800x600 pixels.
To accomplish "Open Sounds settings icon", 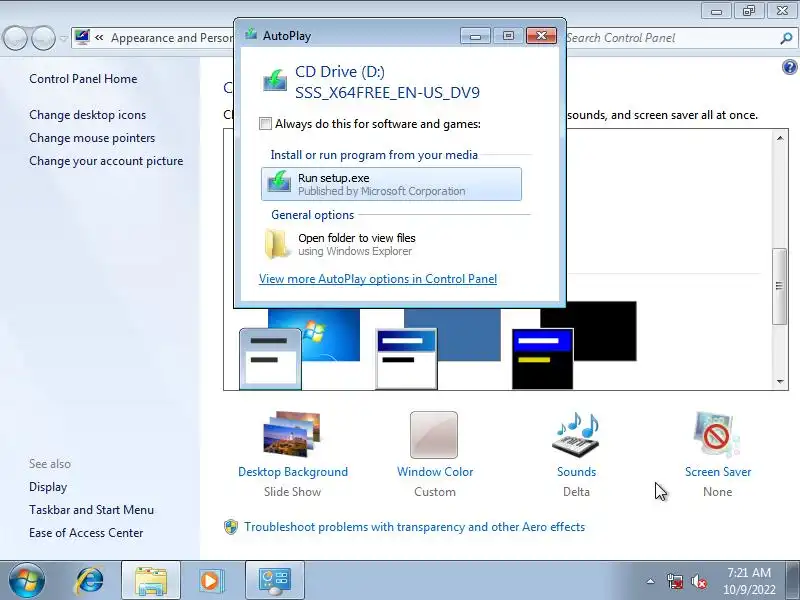I will pos(577,434).
